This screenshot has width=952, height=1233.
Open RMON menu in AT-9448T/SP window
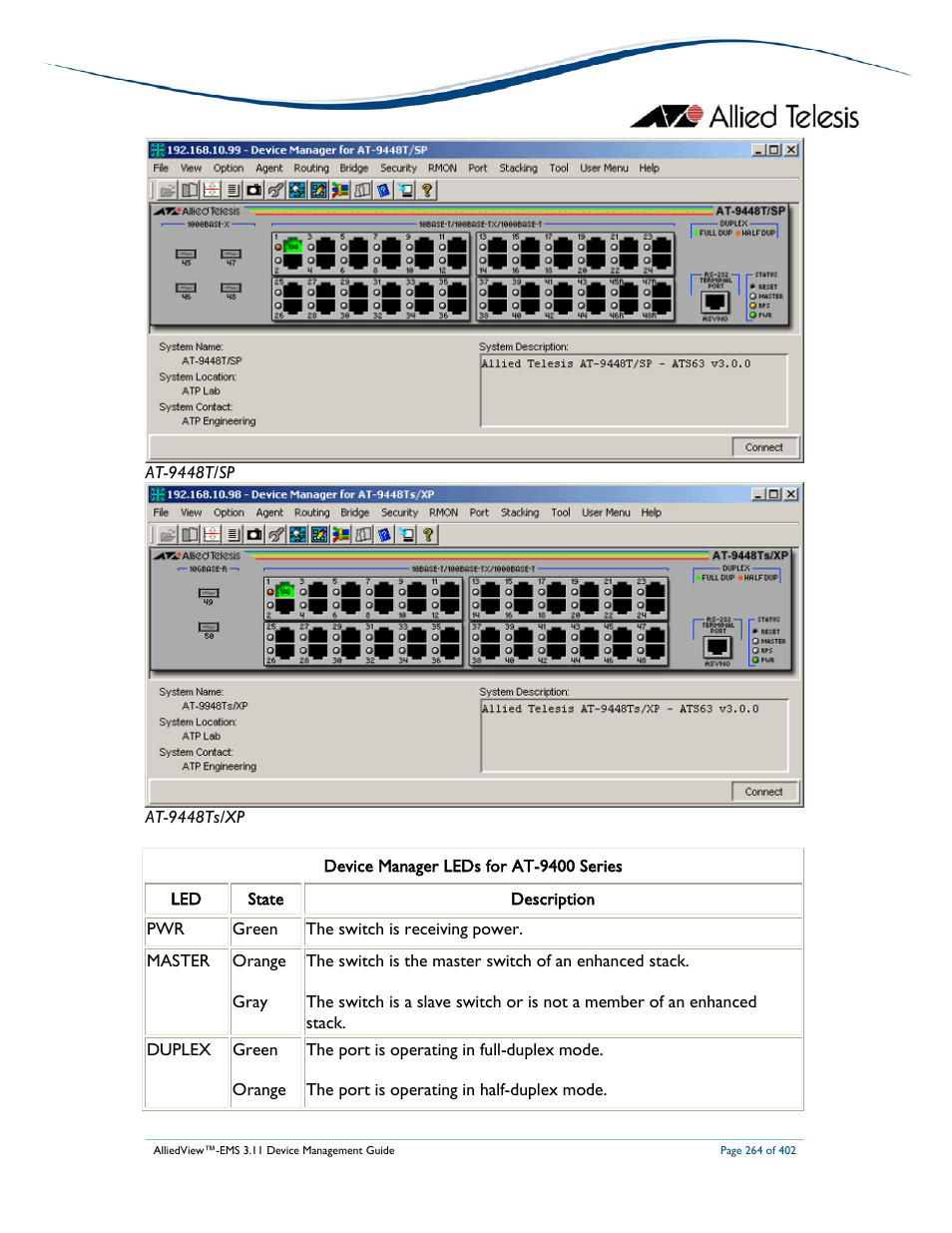442,168
